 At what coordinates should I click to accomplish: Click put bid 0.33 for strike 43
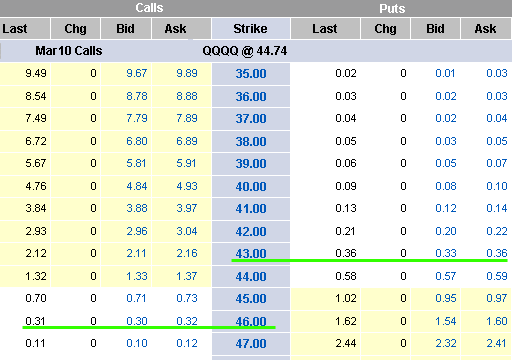[x=446, y=253]
